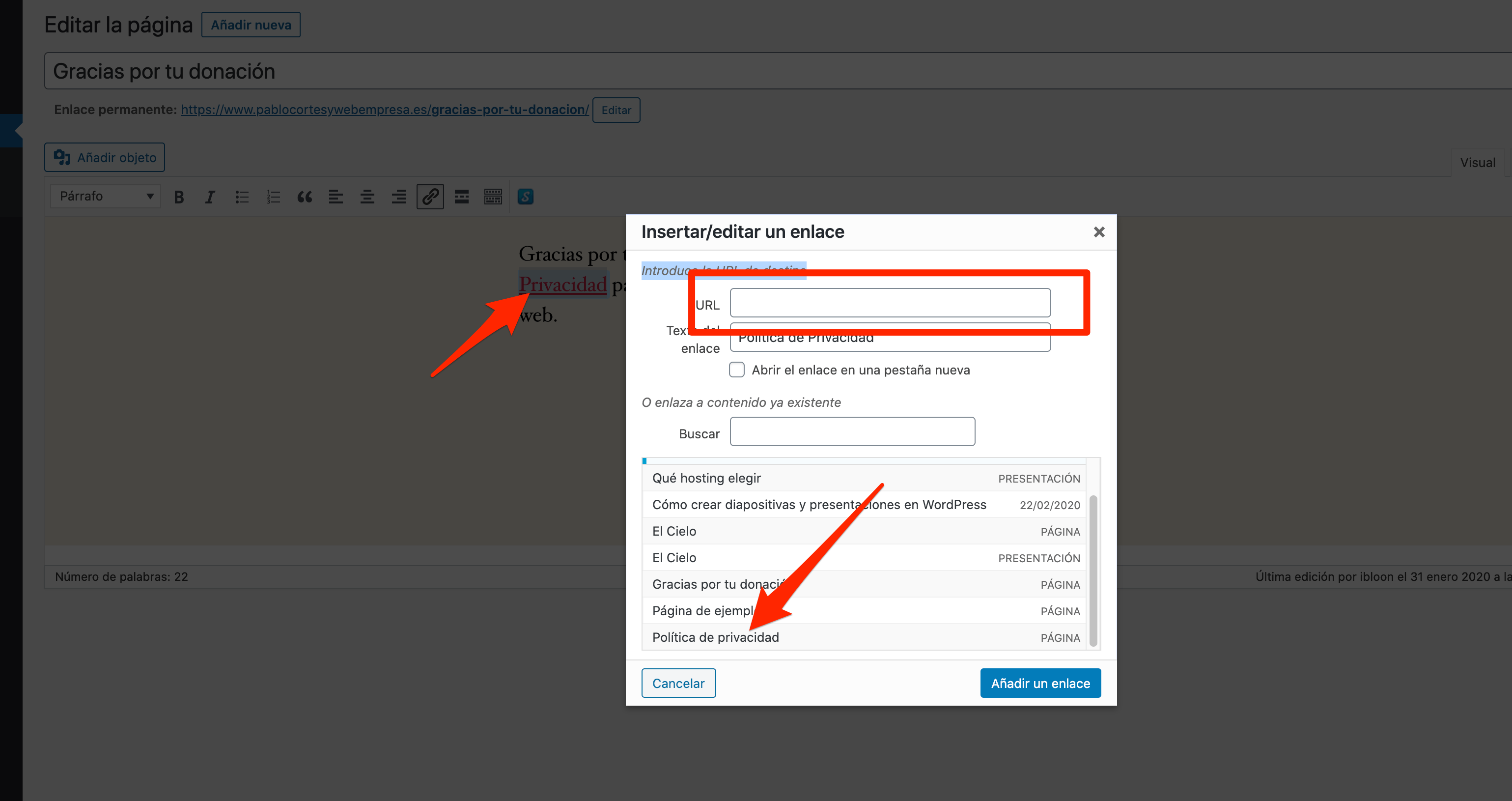Switch to the Visual editor tab
The width and height of the screenshot is (1512, 801).
[1478, 163]
